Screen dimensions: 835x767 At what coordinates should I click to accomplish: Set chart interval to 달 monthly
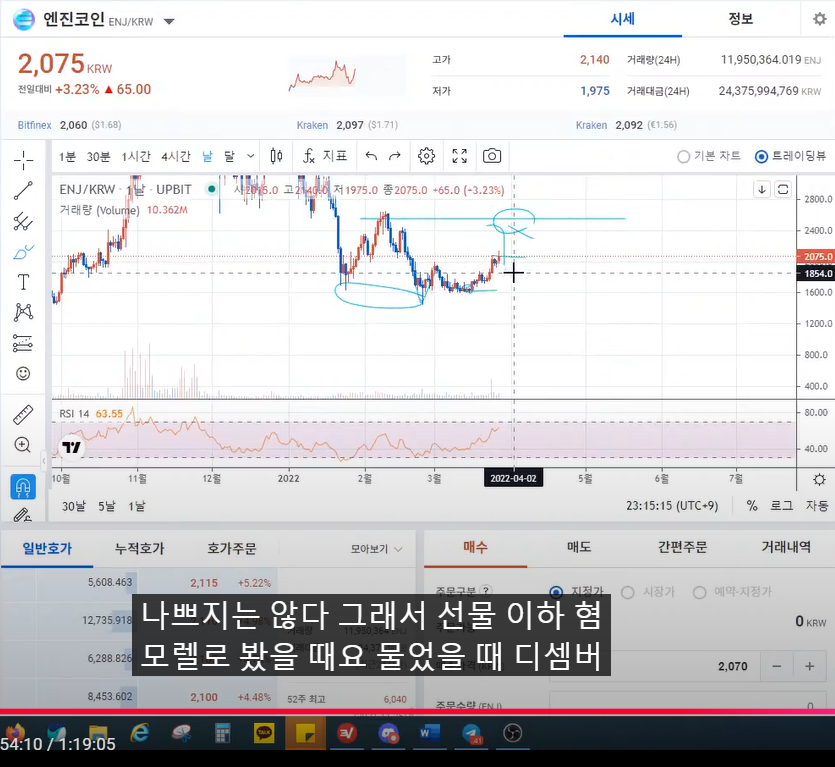click(x=229, y=157)
